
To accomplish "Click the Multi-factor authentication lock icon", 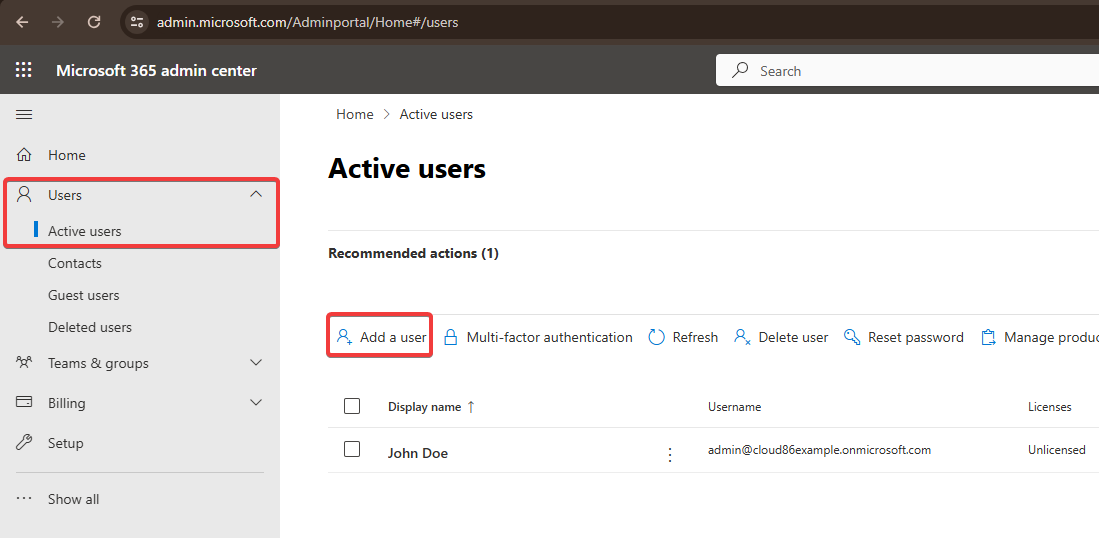I will click(451, 337).
